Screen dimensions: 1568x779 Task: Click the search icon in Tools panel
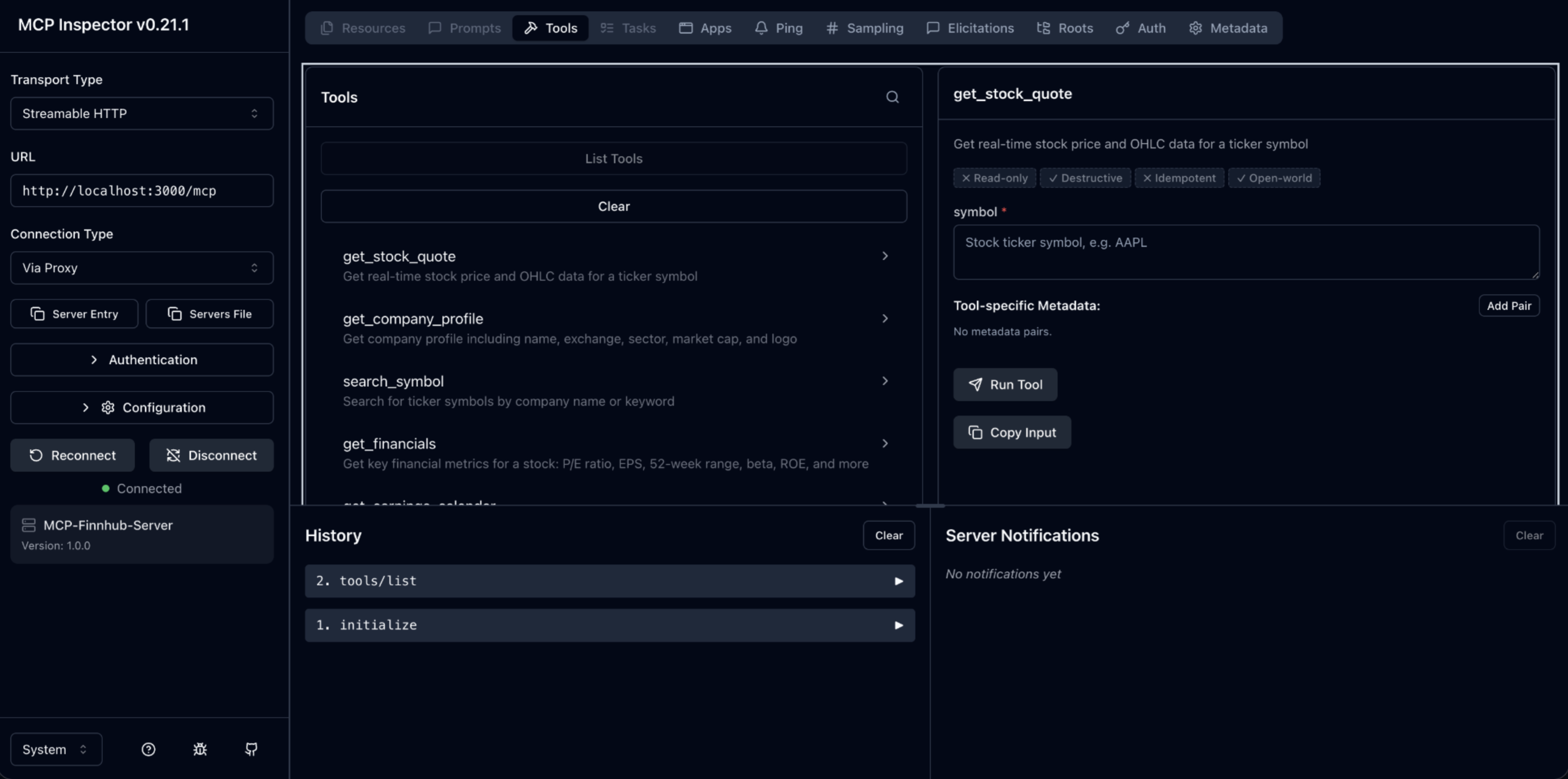tap(893, 97)
